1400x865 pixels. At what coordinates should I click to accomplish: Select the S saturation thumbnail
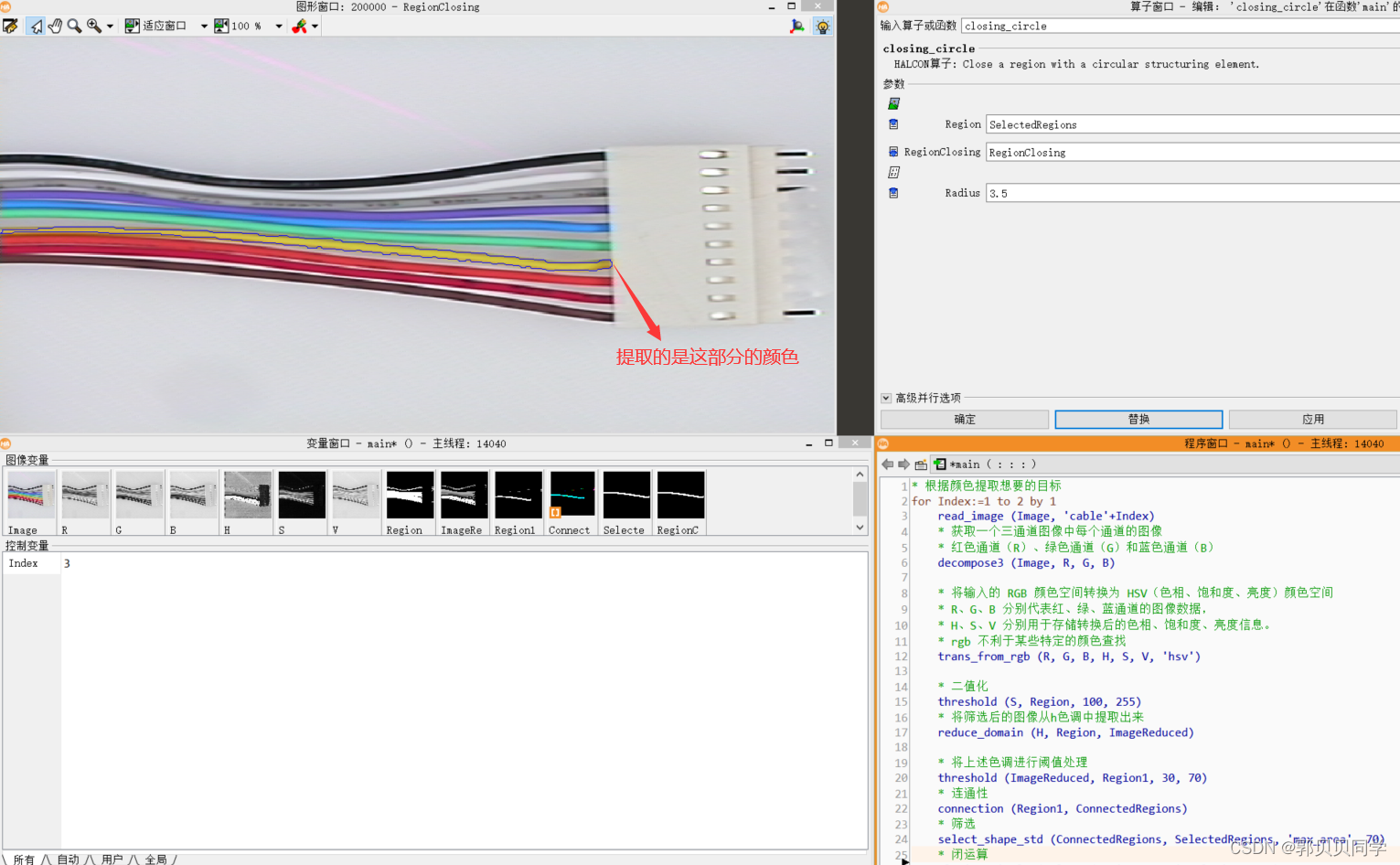pos(302,502)
